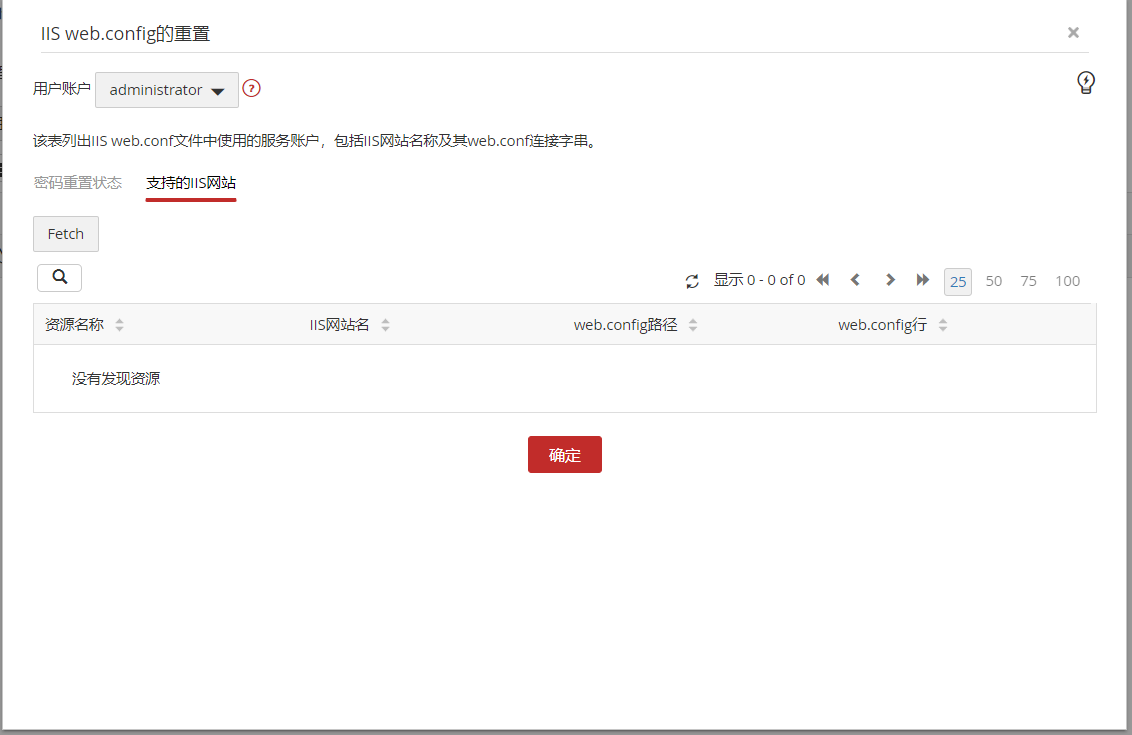Click the Fetch button
1132x735 pixels.
coord(66,234)
